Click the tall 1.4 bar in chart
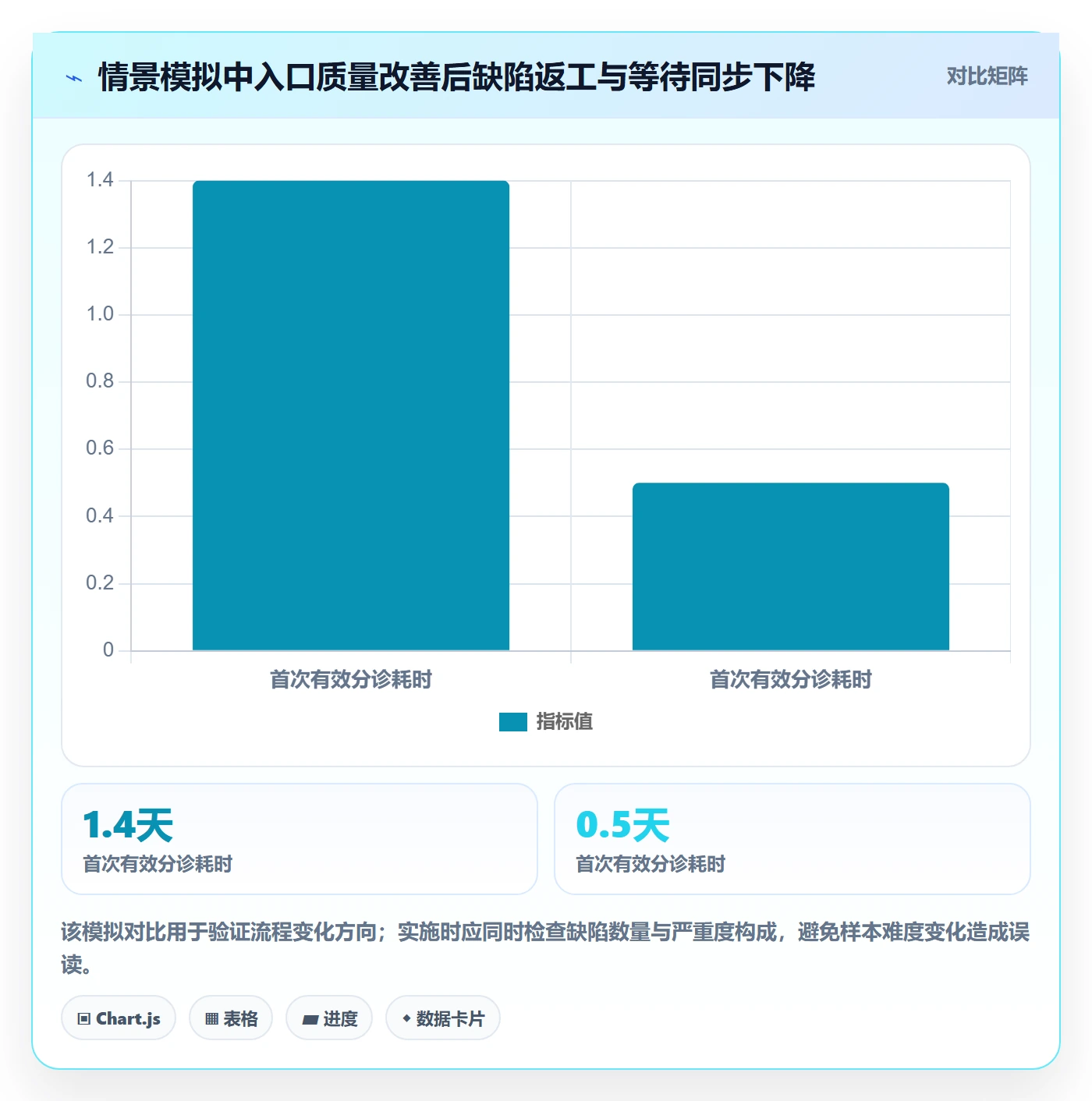Screen dimensions: 1092x1101 [351, 416]
